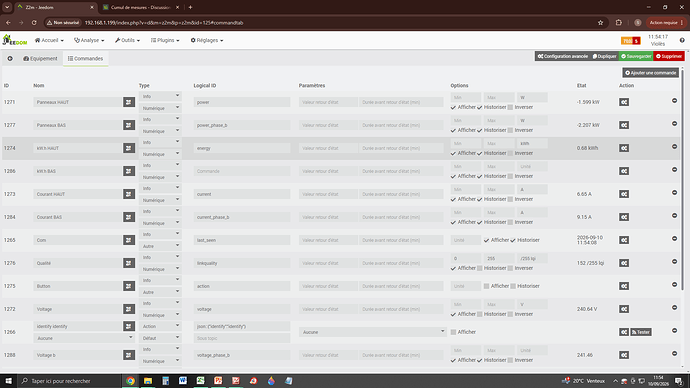
Task: Remove the Qualité command
Action: coord(674,262)
